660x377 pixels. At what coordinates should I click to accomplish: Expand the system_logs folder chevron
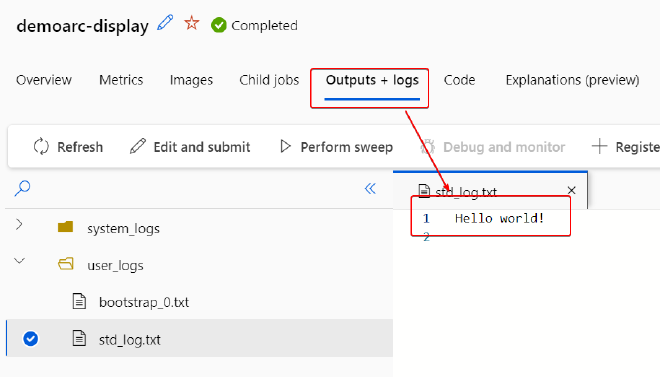tap(19, 224)
